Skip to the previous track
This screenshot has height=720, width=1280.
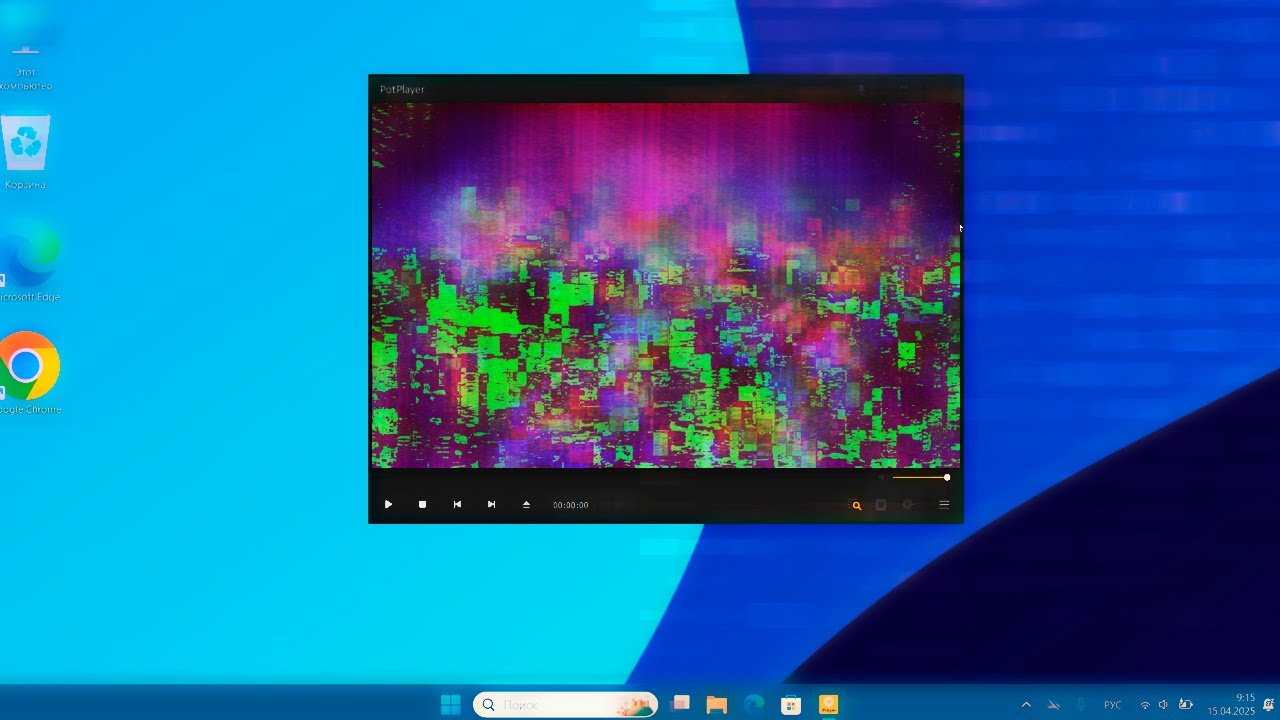point(457,505)
